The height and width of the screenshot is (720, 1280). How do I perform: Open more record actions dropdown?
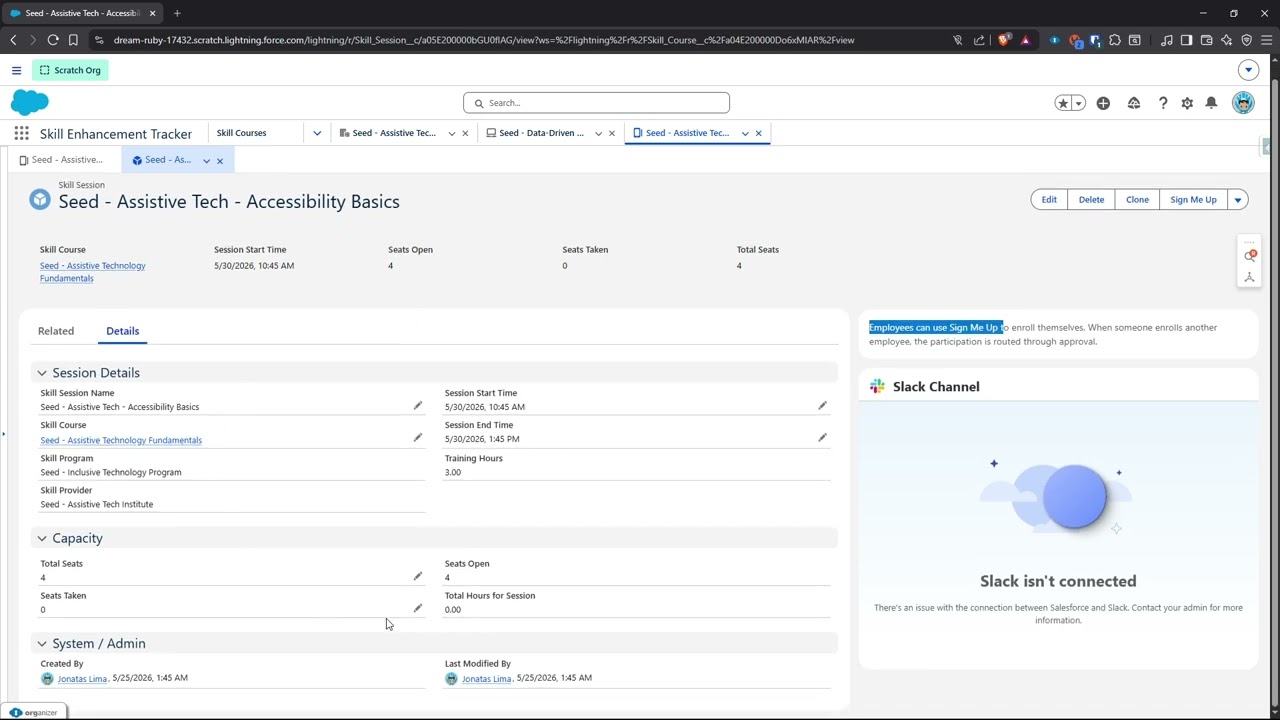(1237, 200)
